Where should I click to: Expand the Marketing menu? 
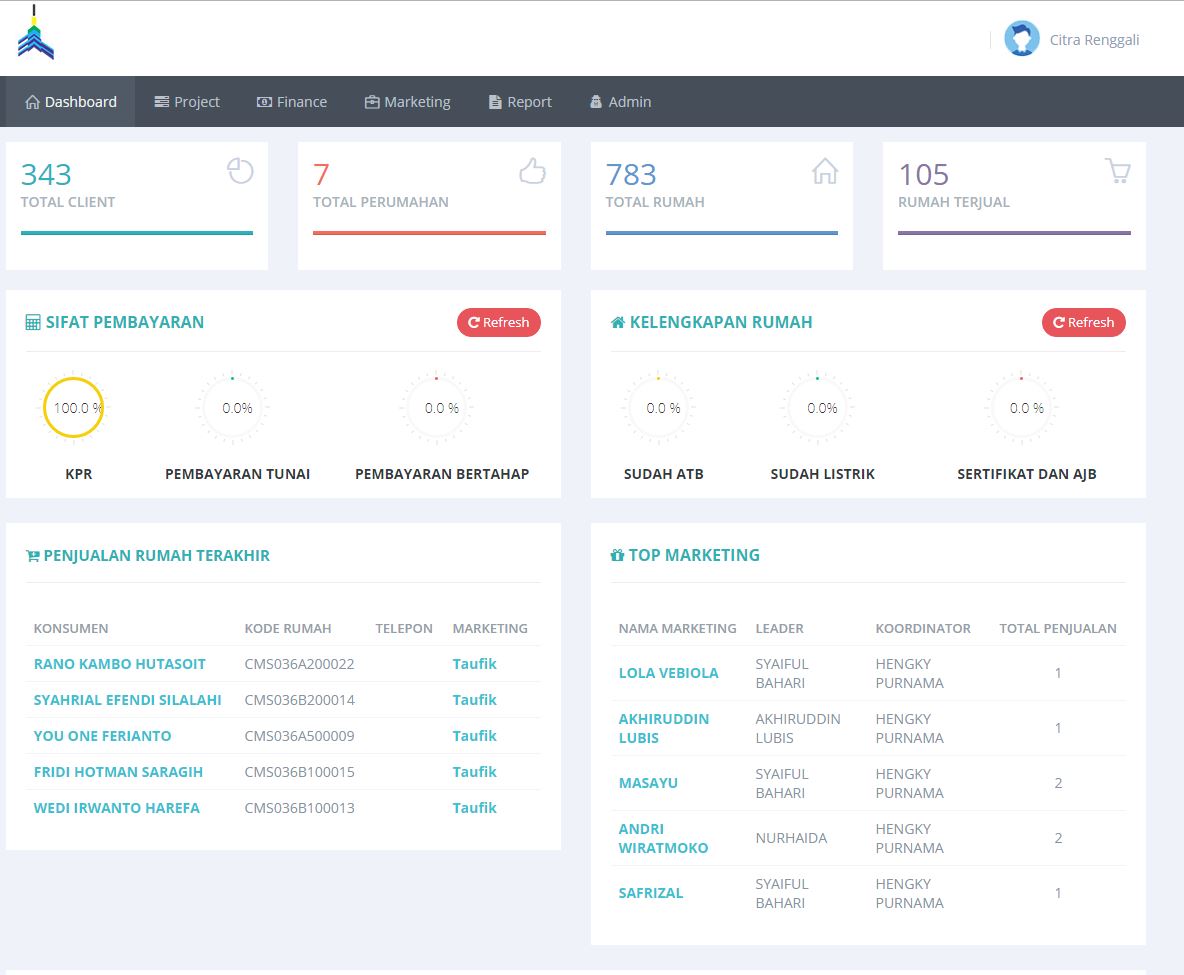(x=407, y=102)
